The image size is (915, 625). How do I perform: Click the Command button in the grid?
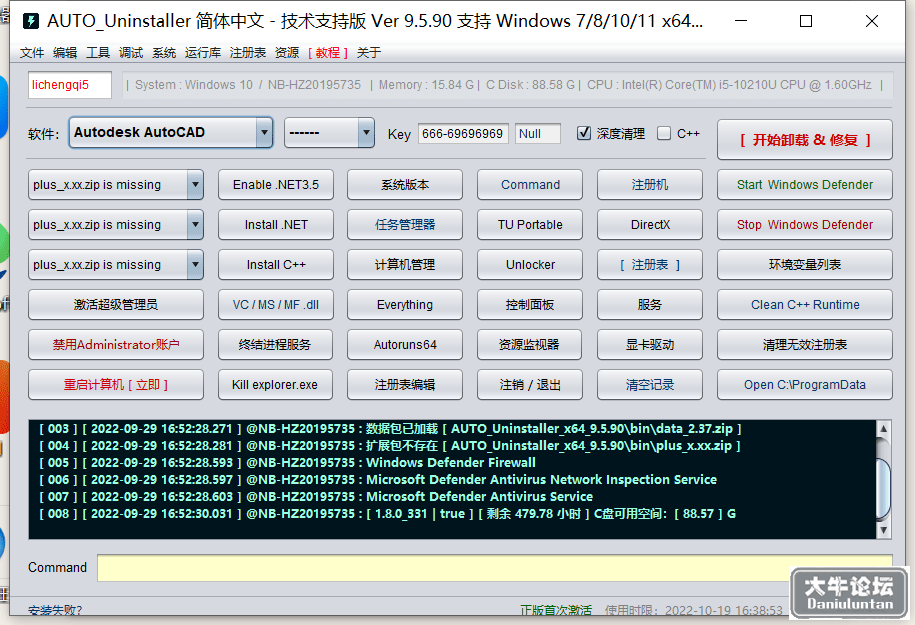point(530,184)
